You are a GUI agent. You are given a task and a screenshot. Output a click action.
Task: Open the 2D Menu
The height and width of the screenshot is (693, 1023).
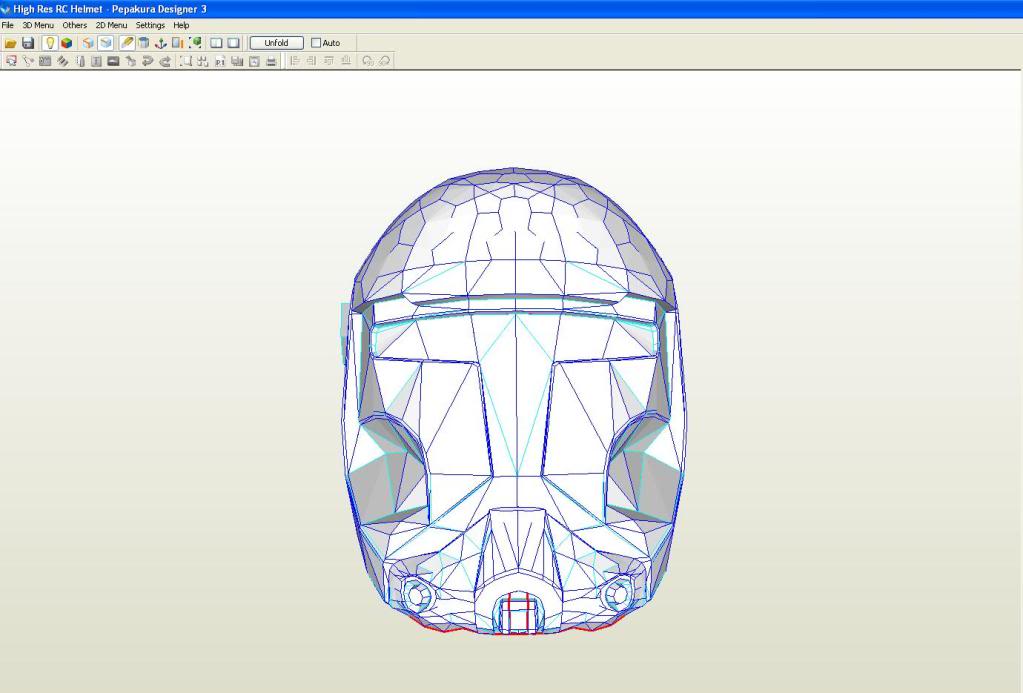[112, 25]
